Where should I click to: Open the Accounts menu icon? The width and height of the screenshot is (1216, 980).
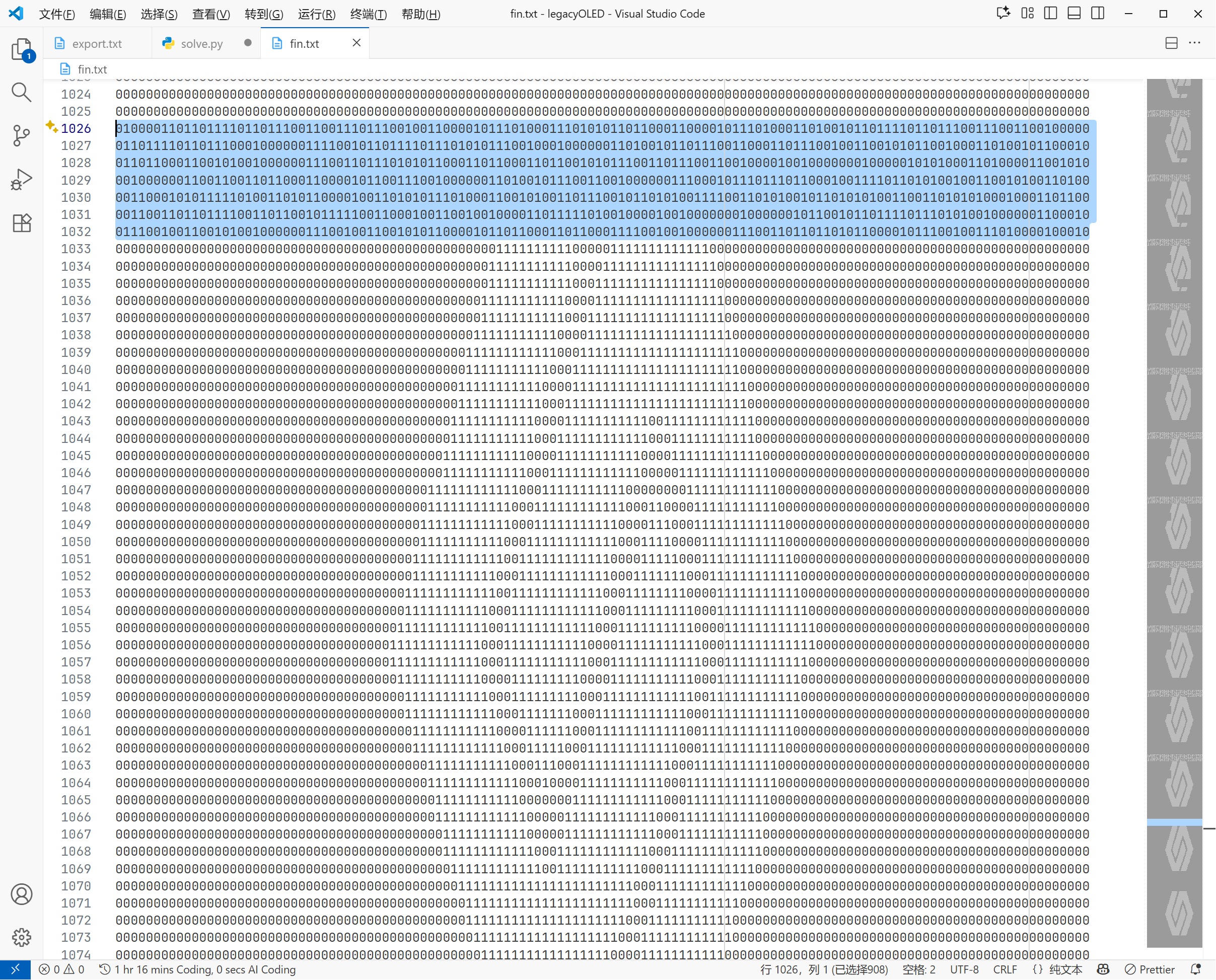(22, 894)
